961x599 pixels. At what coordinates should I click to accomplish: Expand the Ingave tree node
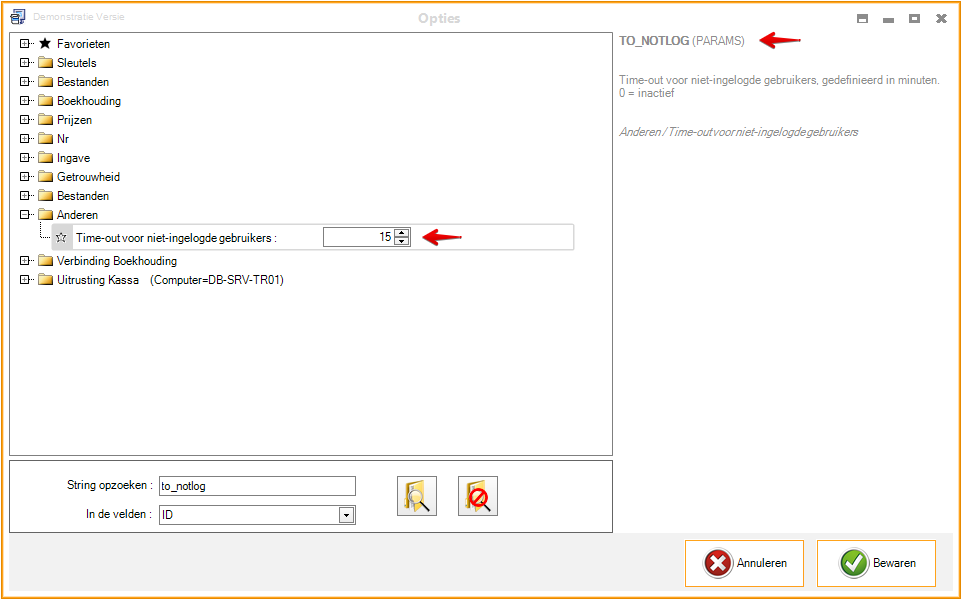tap(25, 158)
